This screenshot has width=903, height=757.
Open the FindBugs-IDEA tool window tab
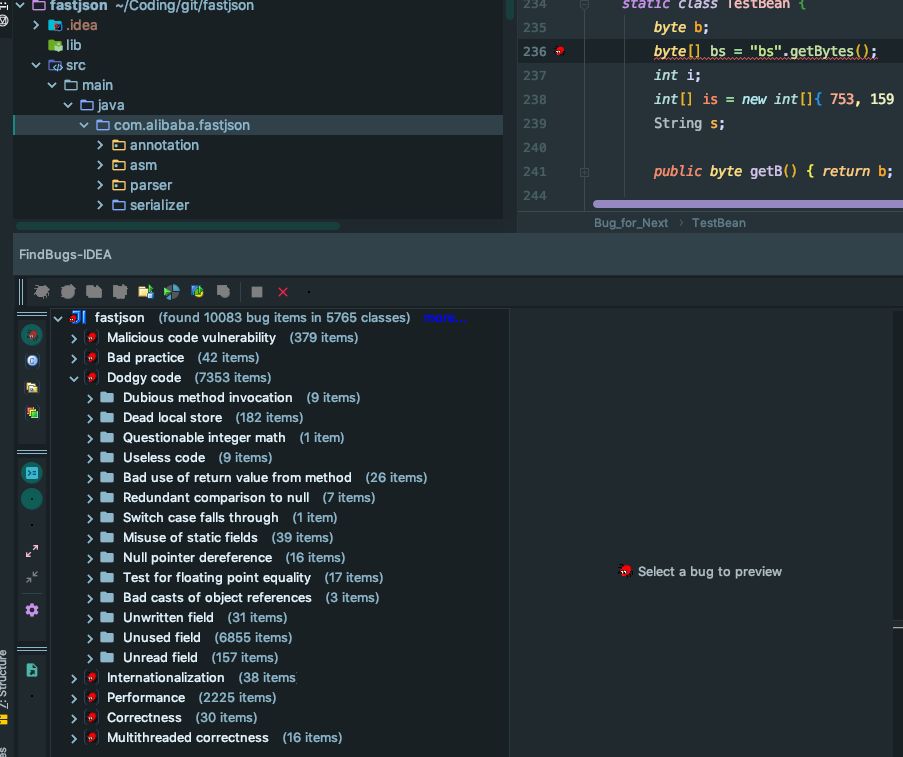tap(65, 255)
